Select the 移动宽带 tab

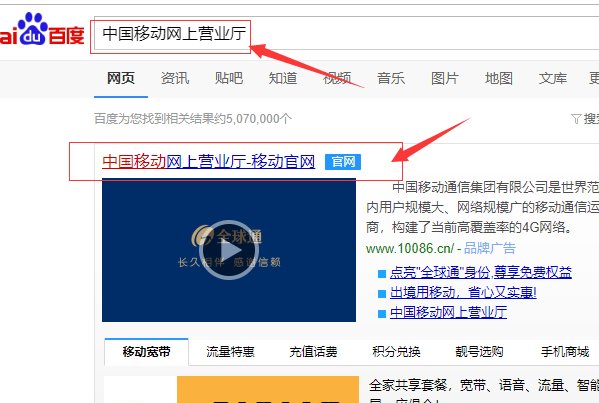[x=146, y=351]
